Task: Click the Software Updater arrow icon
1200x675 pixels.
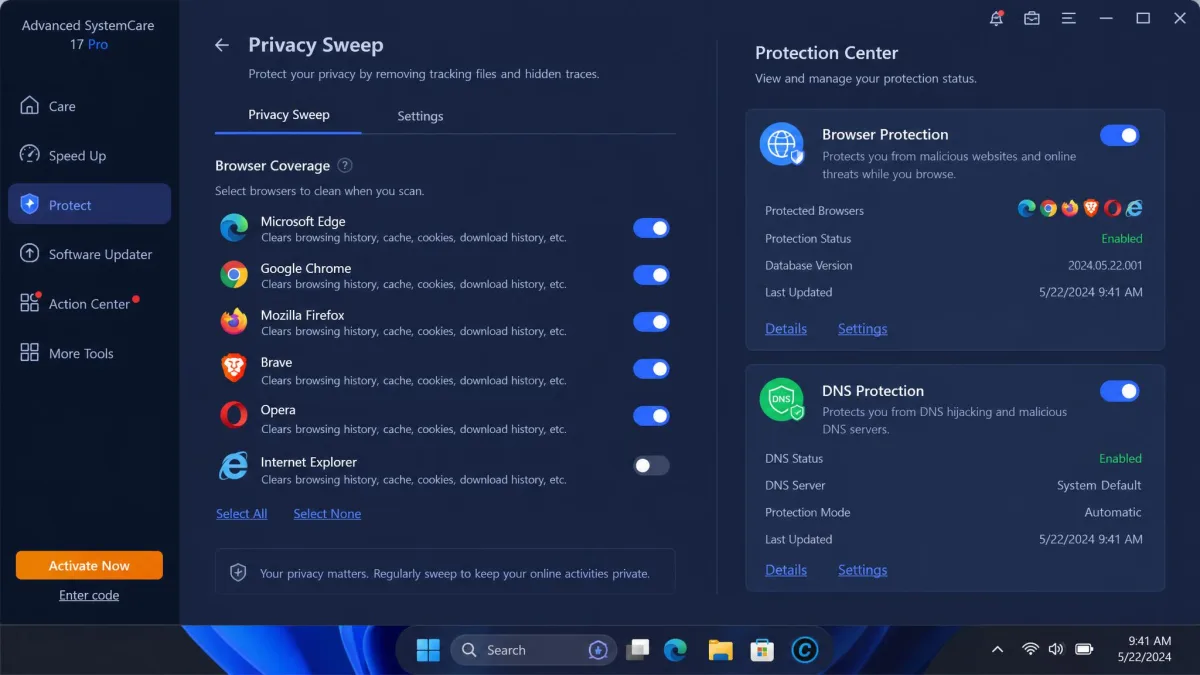Action: click(30, 254)
